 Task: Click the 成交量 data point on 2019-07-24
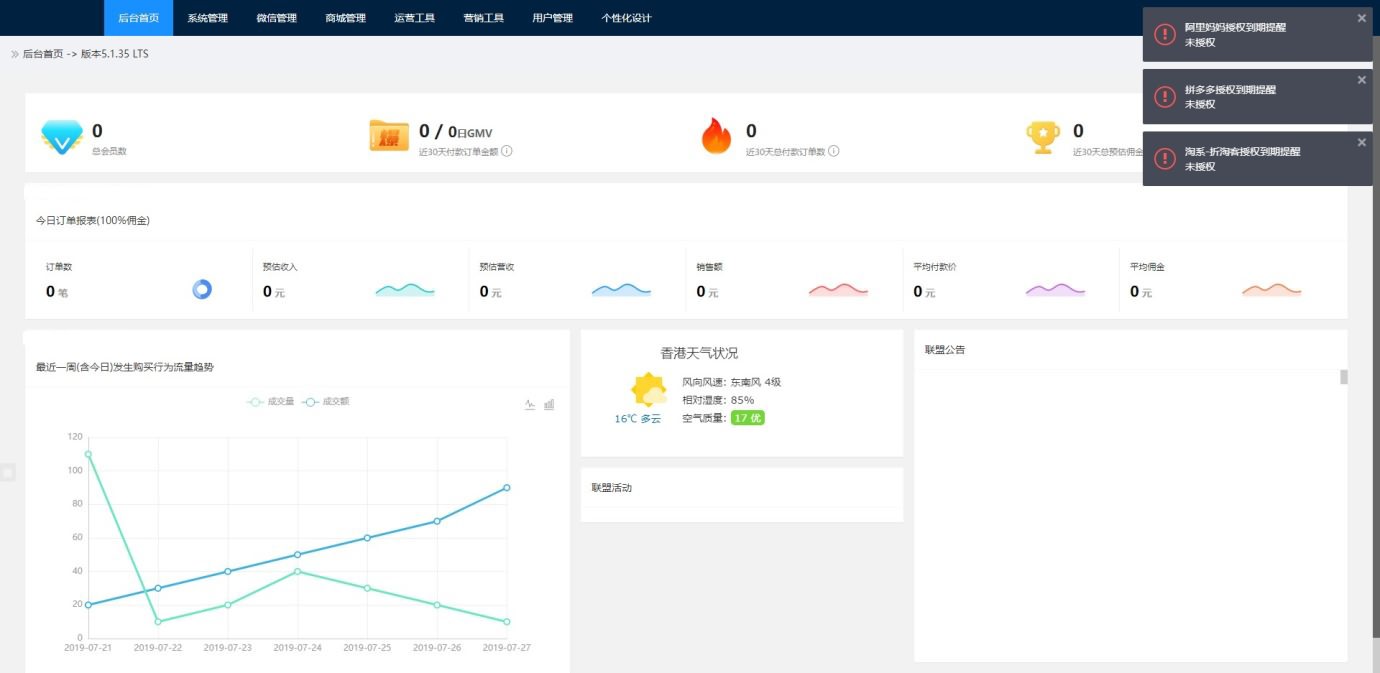pyautogui.click(x=298, y=571)
